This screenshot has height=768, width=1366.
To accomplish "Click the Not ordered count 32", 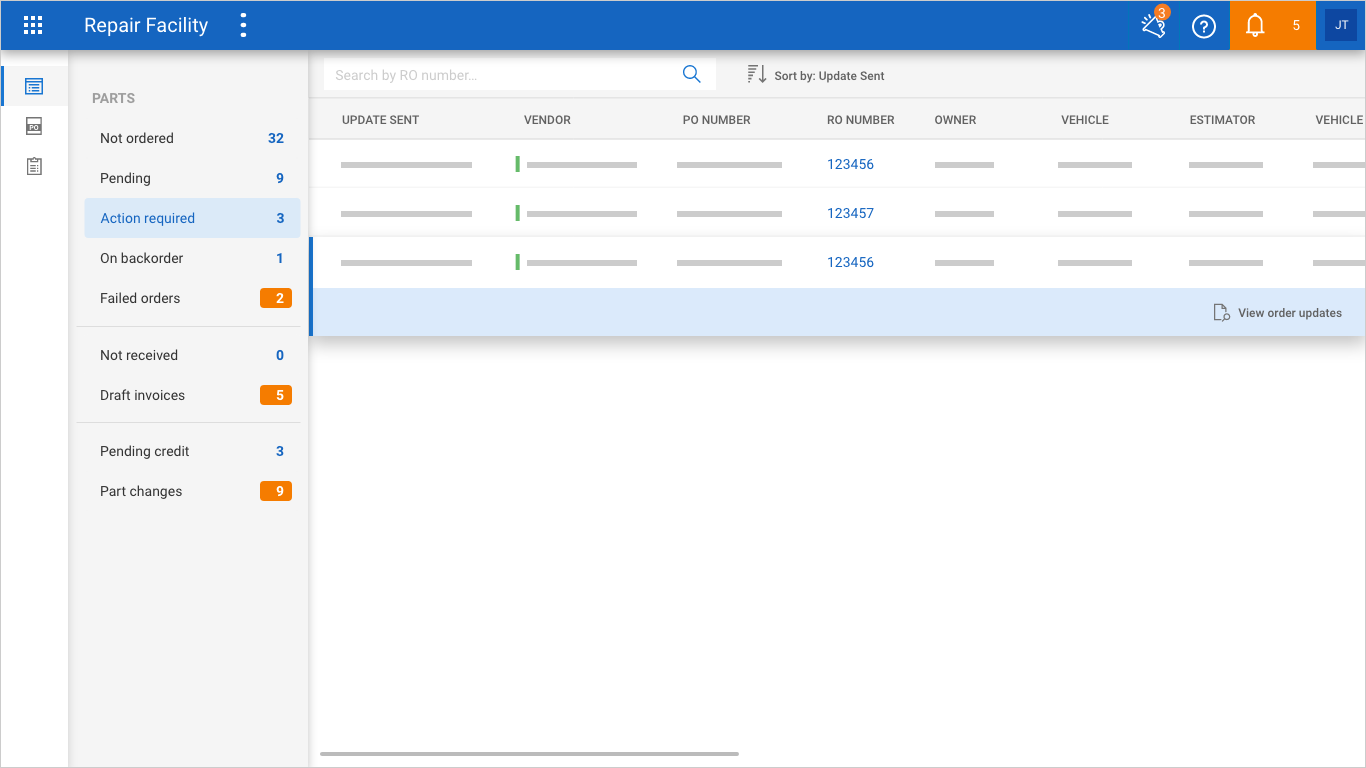I will point(276,138).
